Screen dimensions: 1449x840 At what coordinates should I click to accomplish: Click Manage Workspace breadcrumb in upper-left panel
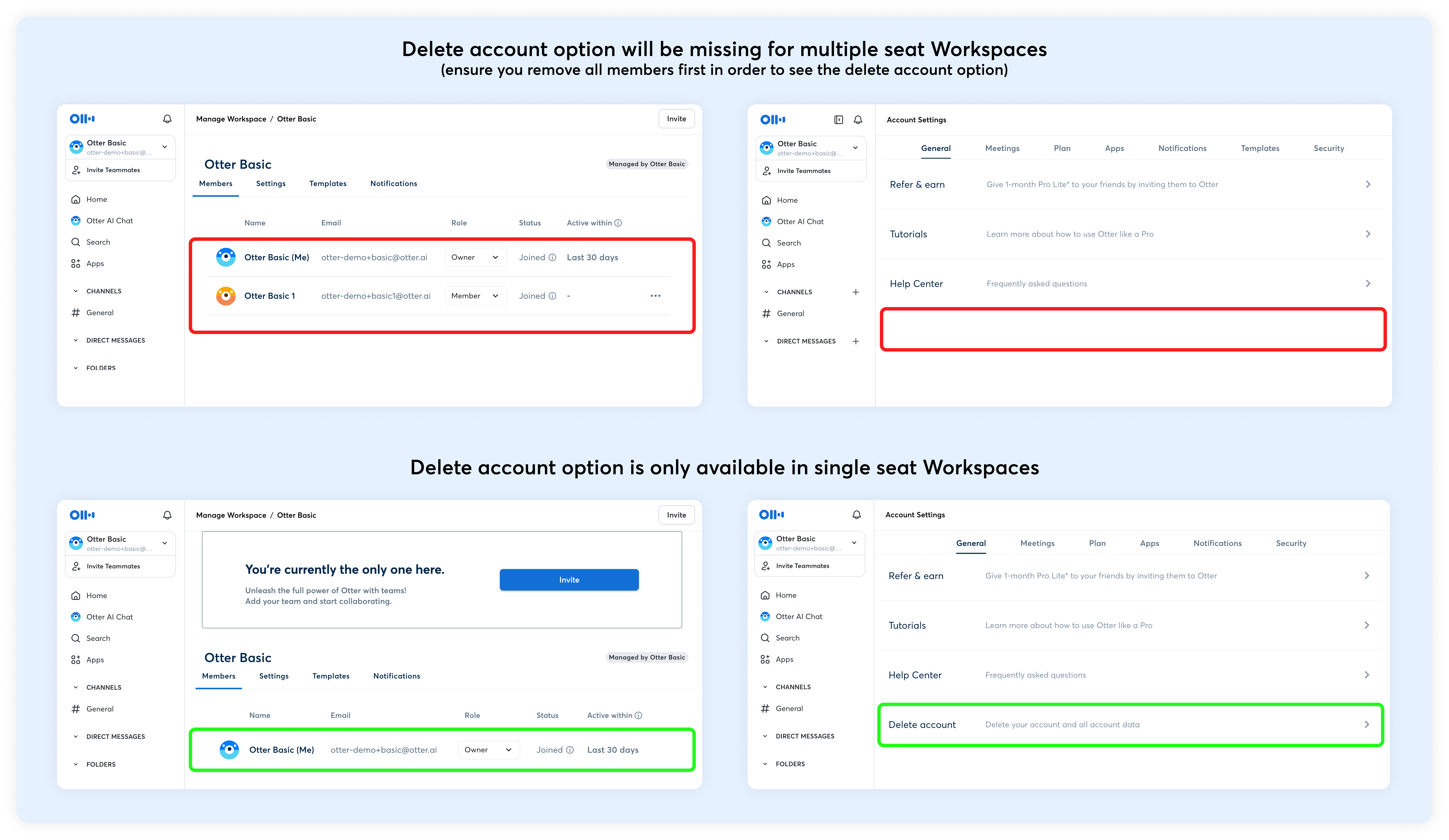(x=231, y=119)
